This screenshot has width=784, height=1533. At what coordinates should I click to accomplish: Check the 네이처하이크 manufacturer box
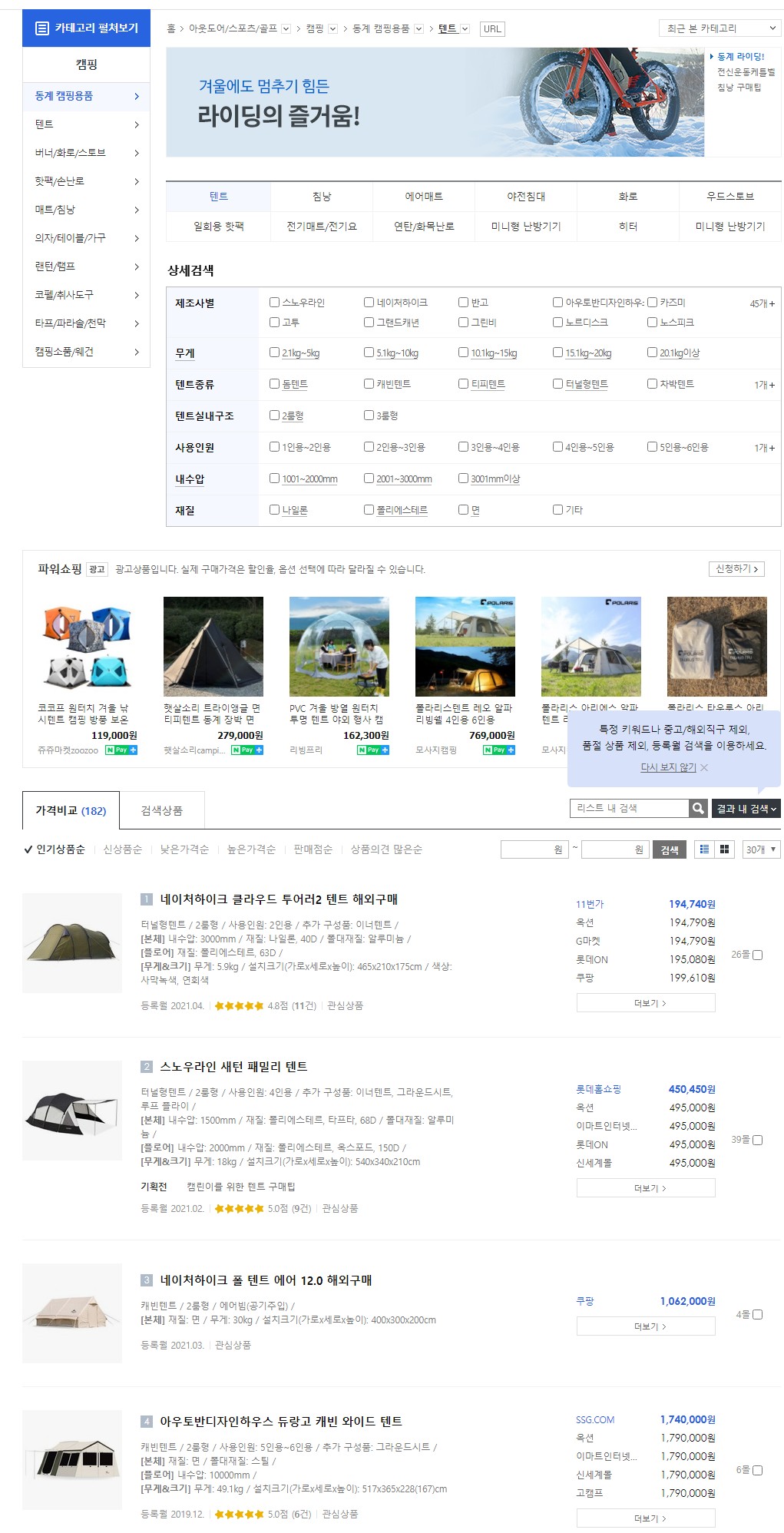369,302
